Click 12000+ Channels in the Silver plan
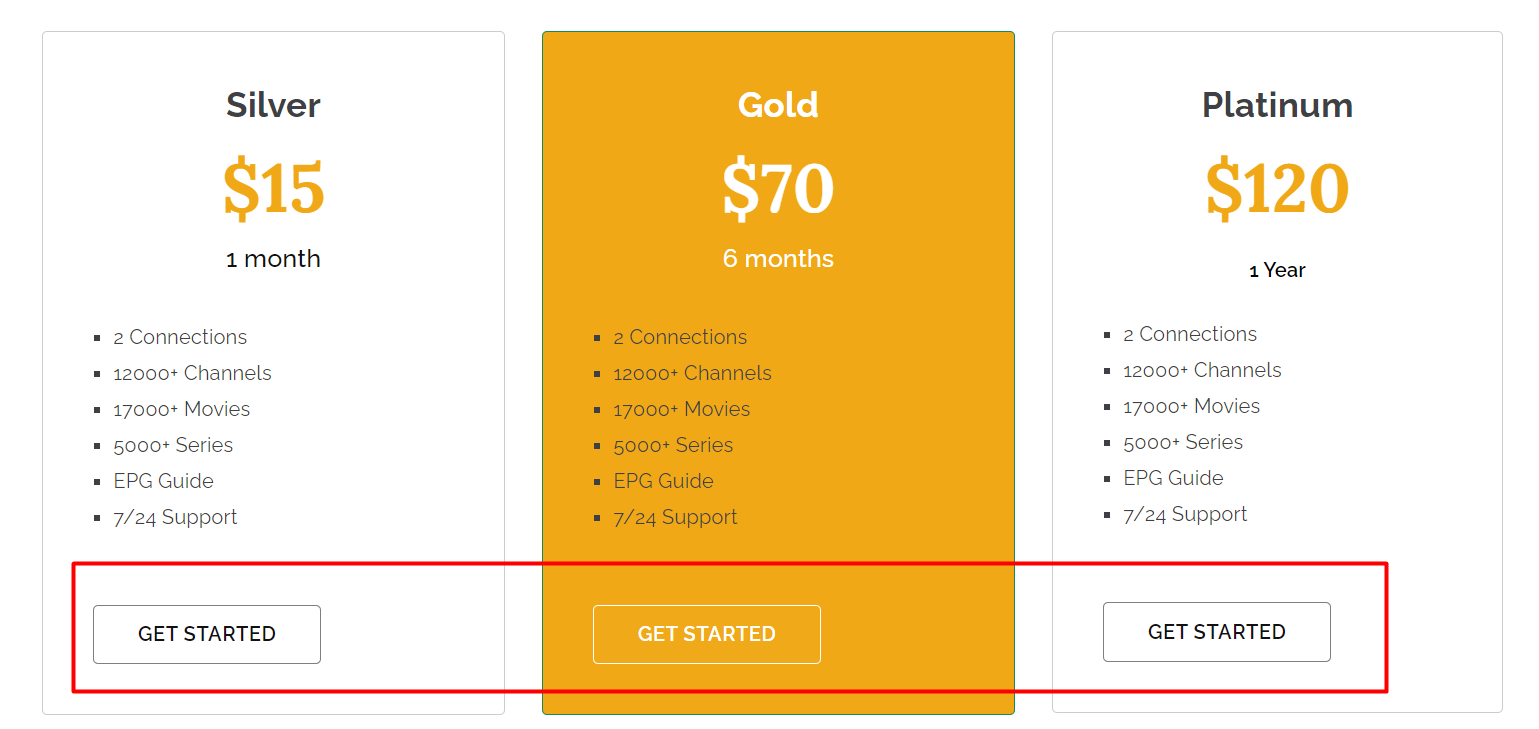The width and height of the screenshot is (1539, 729). coord(192,373)
